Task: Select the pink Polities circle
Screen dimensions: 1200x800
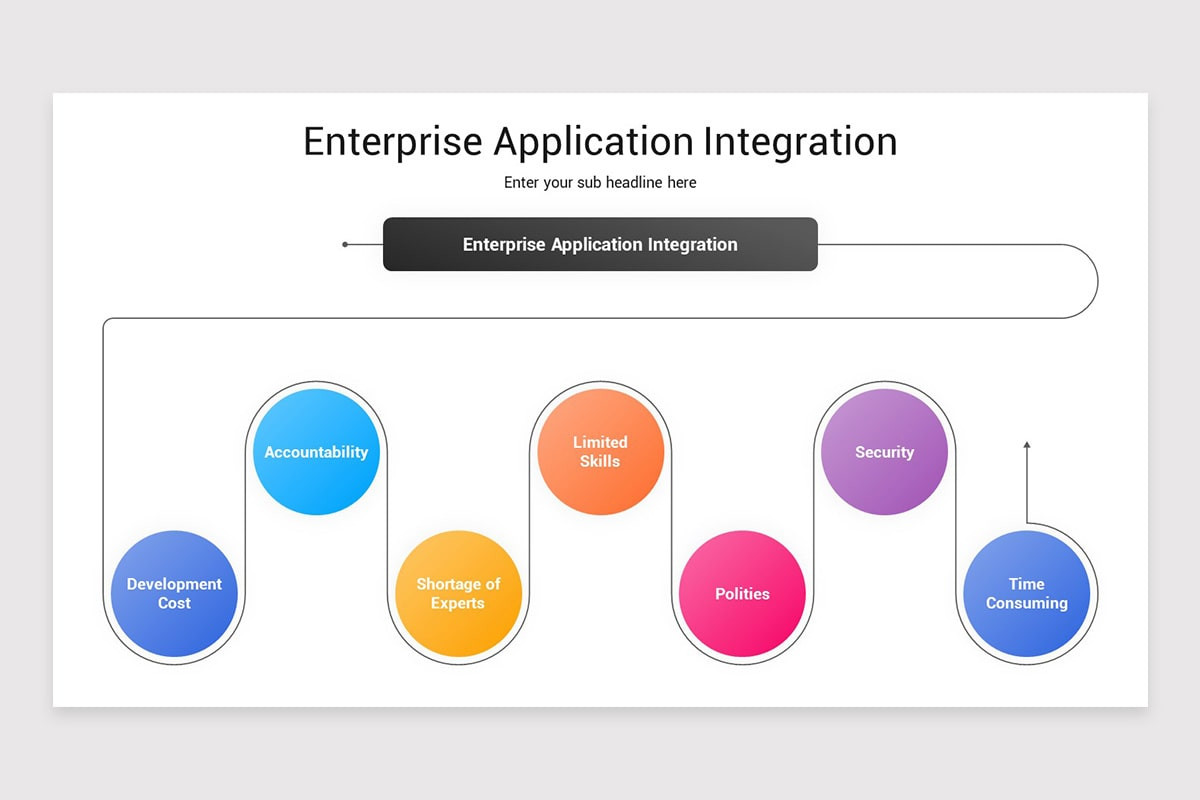Action: click(x=743, y=593)
